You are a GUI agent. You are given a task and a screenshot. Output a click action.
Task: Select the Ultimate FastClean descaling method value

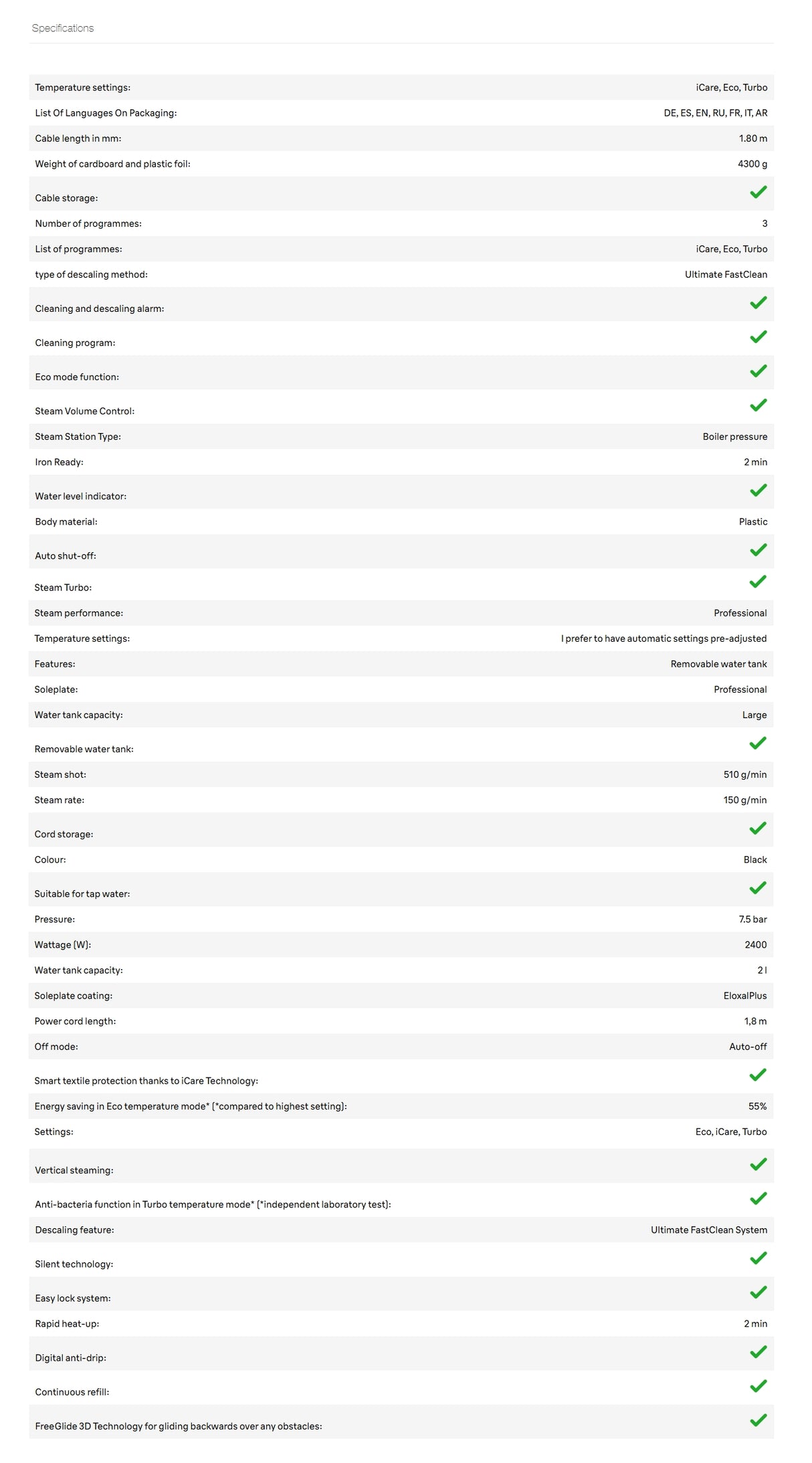tap(726, 274)
